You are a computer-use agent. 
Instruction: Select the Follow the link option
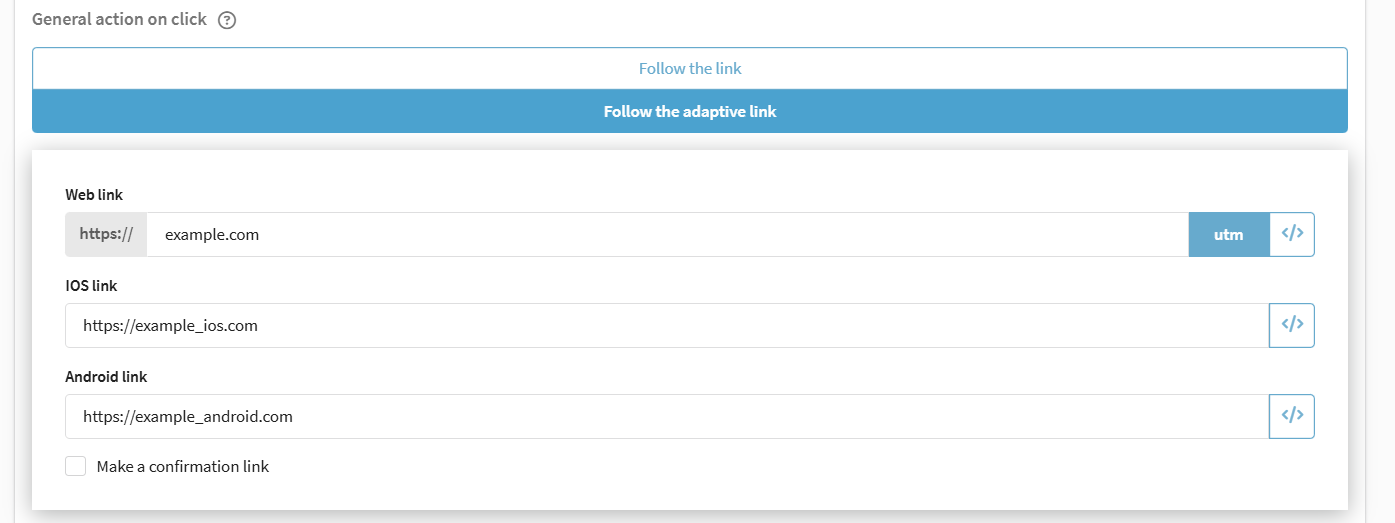[x=690, y=69]
